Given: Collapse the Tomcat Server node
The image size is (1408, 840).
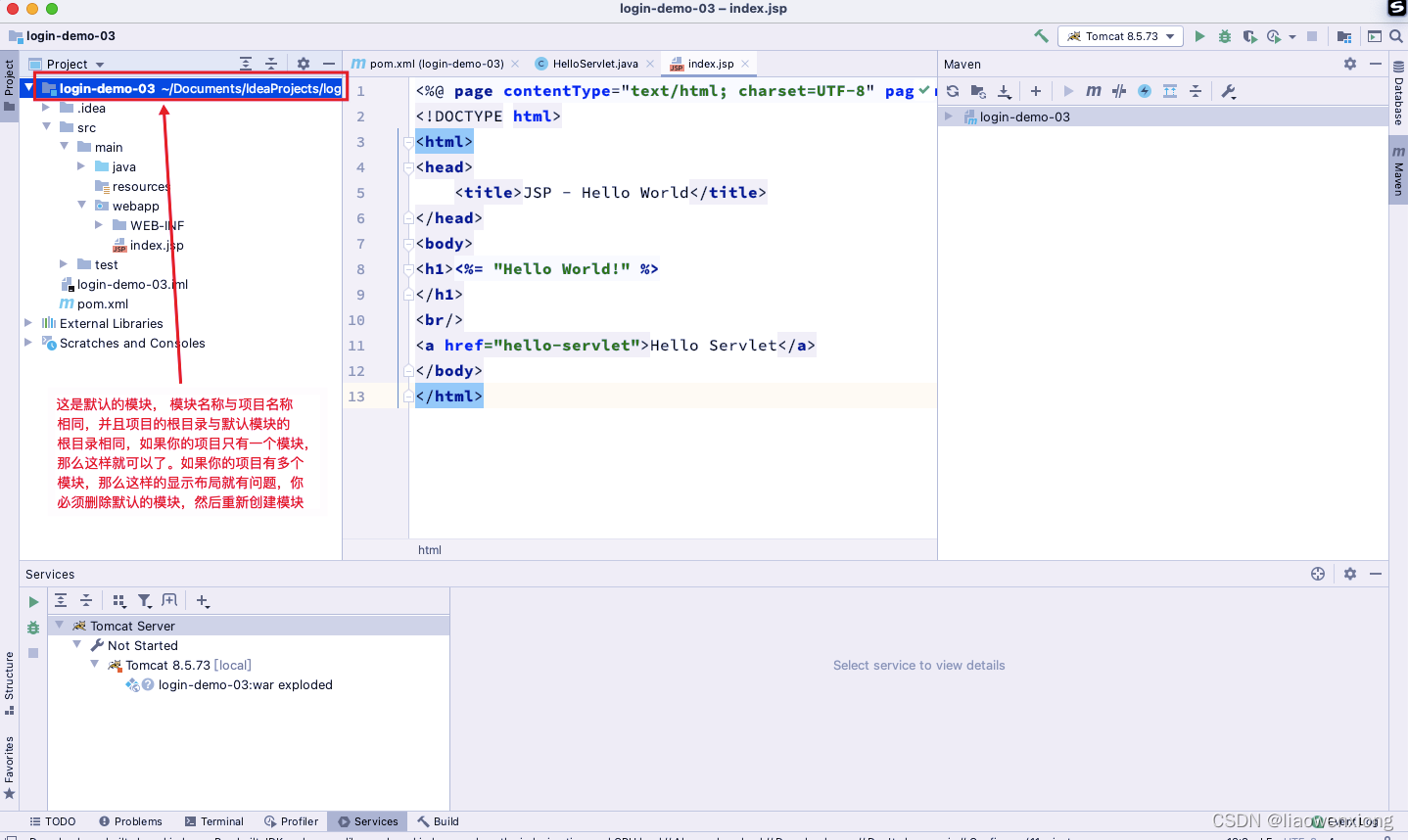Looking at the screenshot, I should (x=59, y=626).
